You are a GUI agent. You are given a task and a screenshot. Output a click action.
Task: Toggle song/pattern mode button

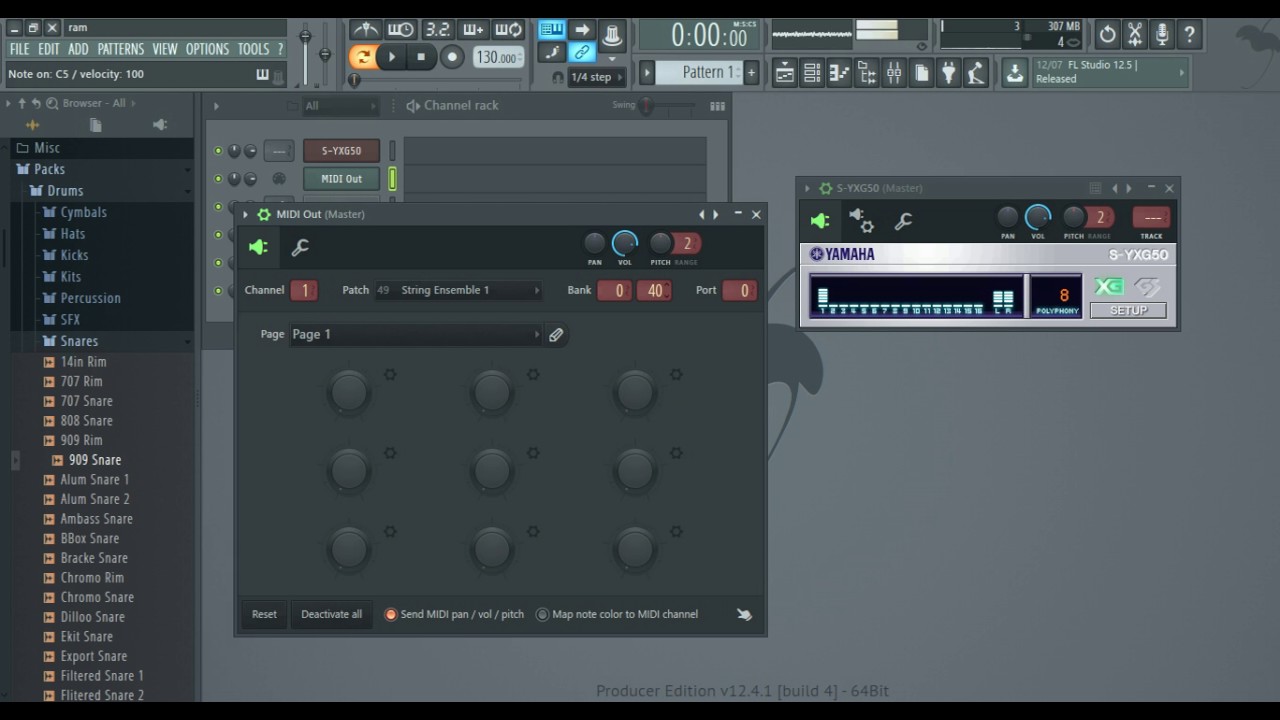(x=362, y=57)
